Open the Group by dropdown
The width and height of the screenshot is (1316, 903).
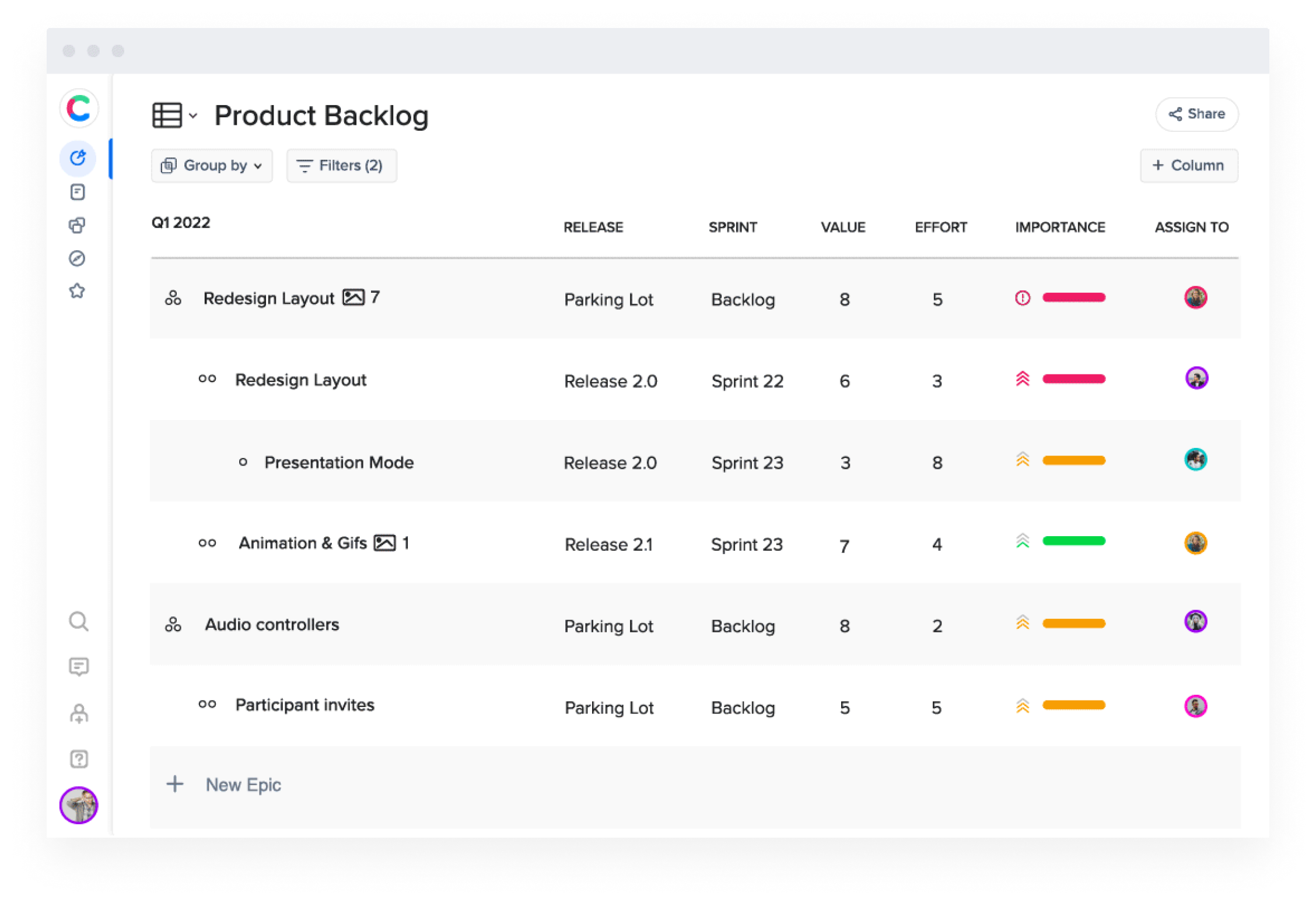[x=212, y=166]
